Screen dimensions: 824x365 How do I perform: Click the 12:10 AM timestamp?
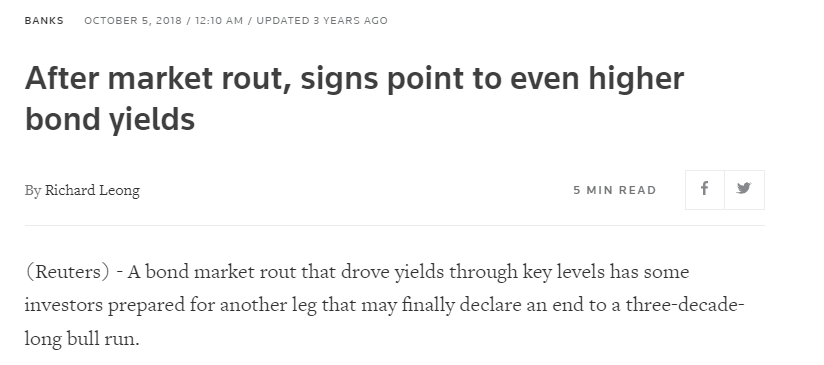point(219,20)
